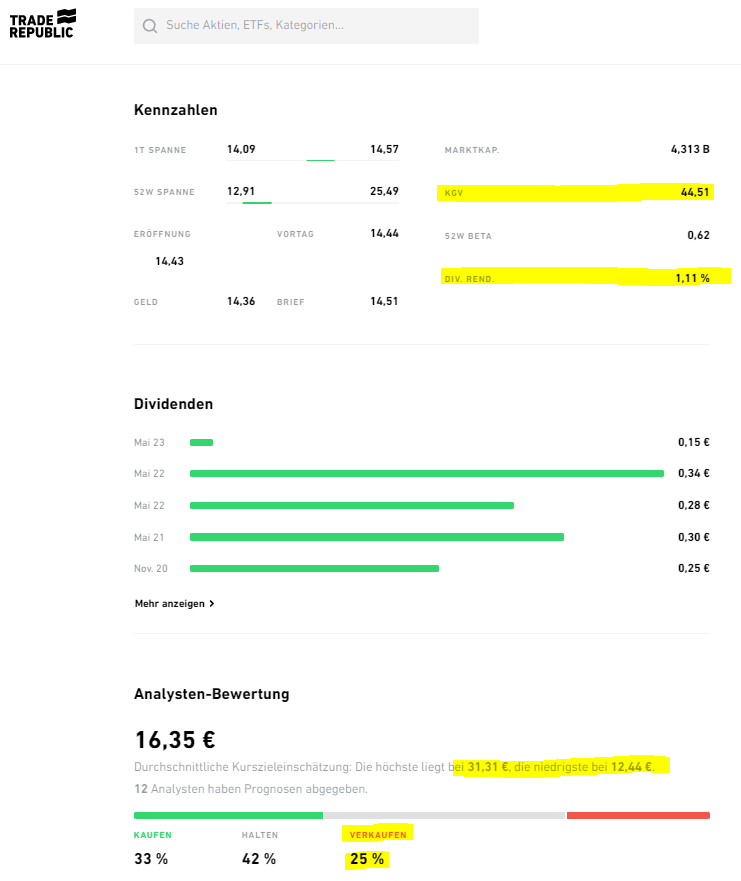The image size is (741, 881).
Task: Click the grey Halten rating bar segment
Action: (444, 815)
